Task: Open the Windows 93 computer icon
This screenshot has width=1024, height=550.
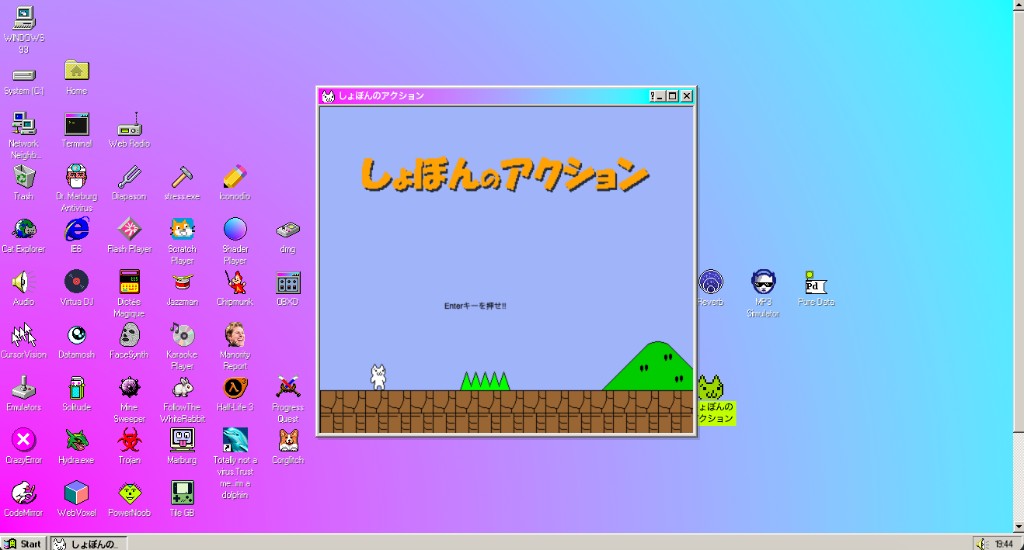Action: 24,19
